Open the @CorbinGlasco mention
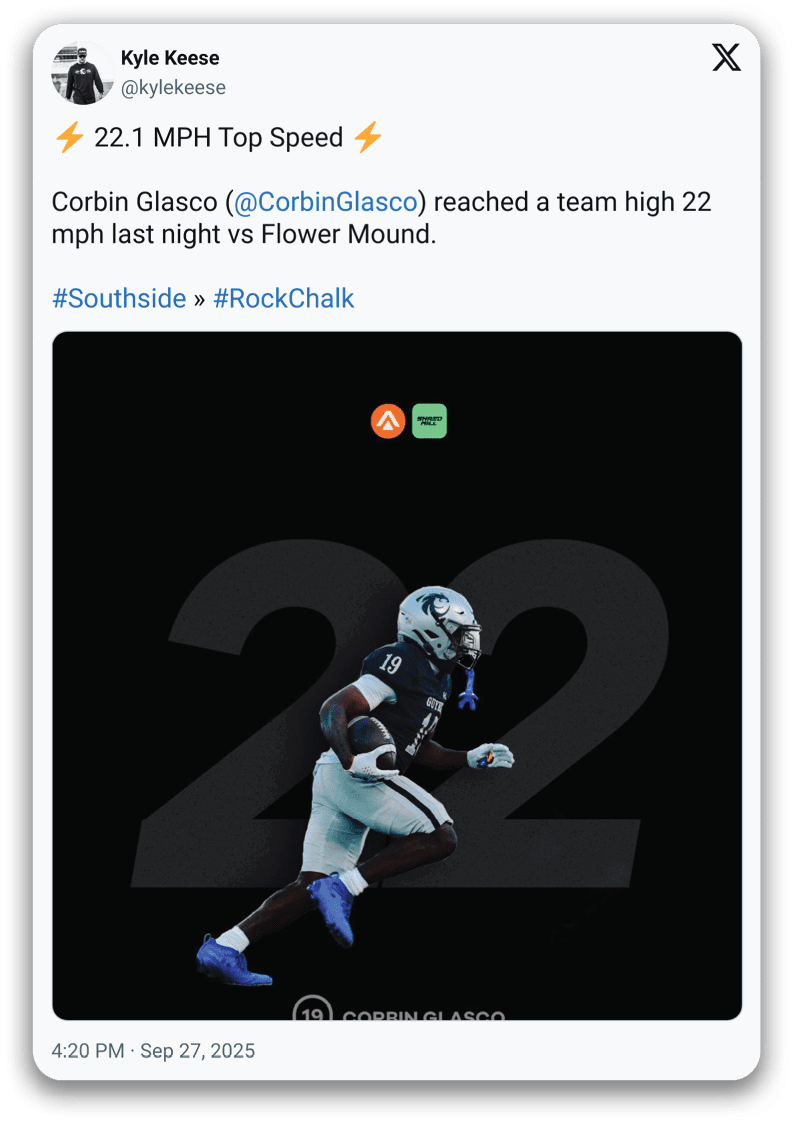This screenshot has width=793, height=1122. pos(326,202)
